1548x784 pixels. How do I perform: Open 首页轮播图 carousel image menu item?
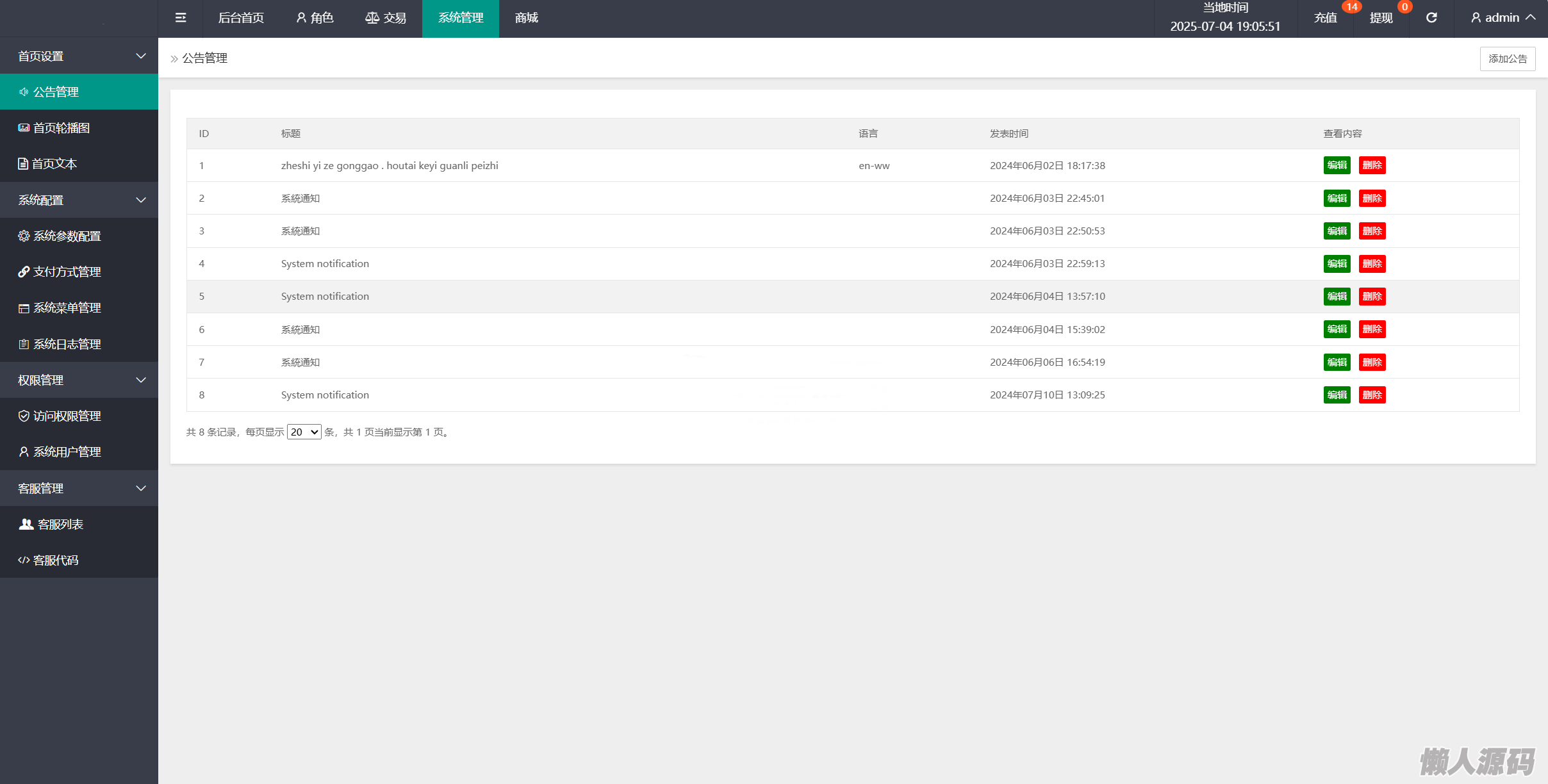pos(61,128)
